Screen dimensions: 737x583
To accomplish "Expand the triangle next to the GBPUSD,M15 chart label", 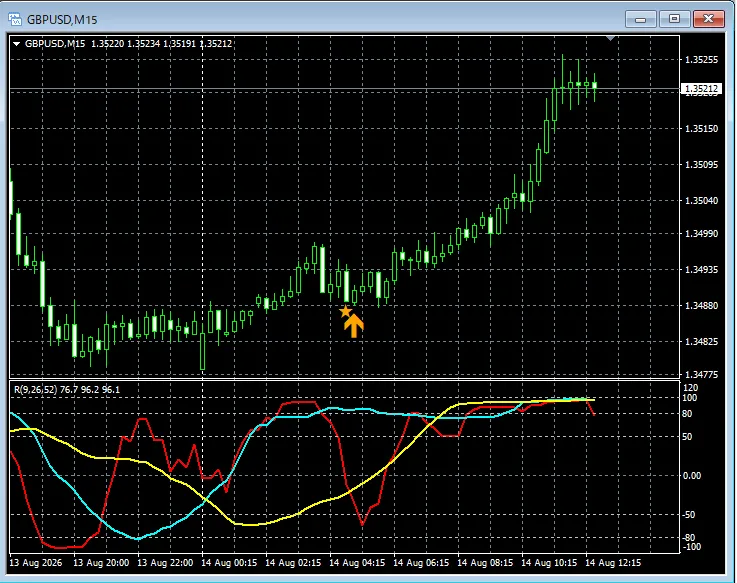I will point(16,44).
